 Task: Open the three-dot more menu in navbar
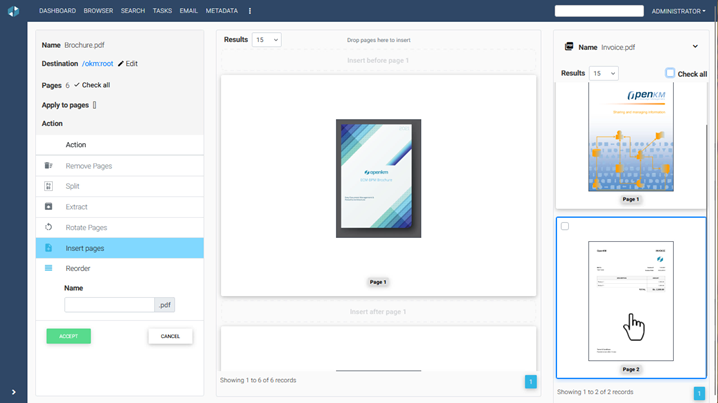pyautogui.click(x=250, y=11)
